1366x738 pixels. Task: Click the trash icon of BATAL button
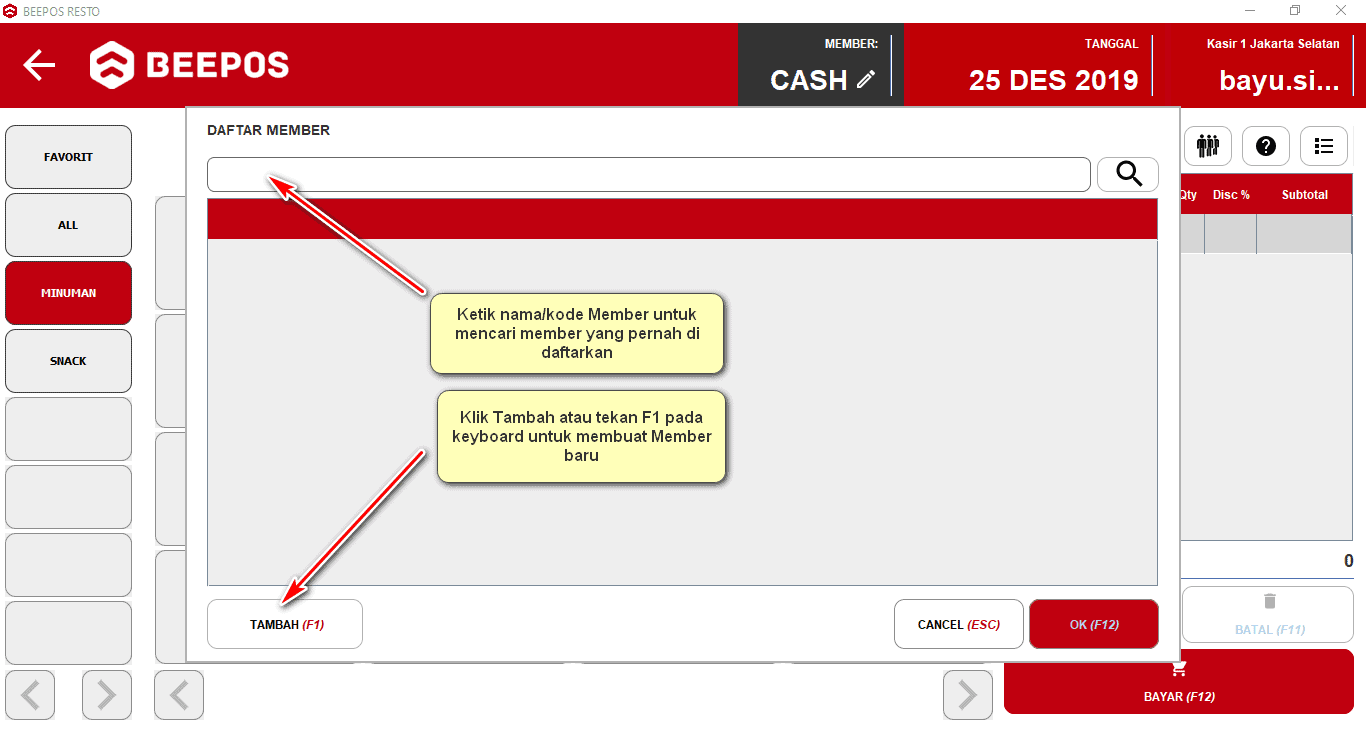point(1270,601)
